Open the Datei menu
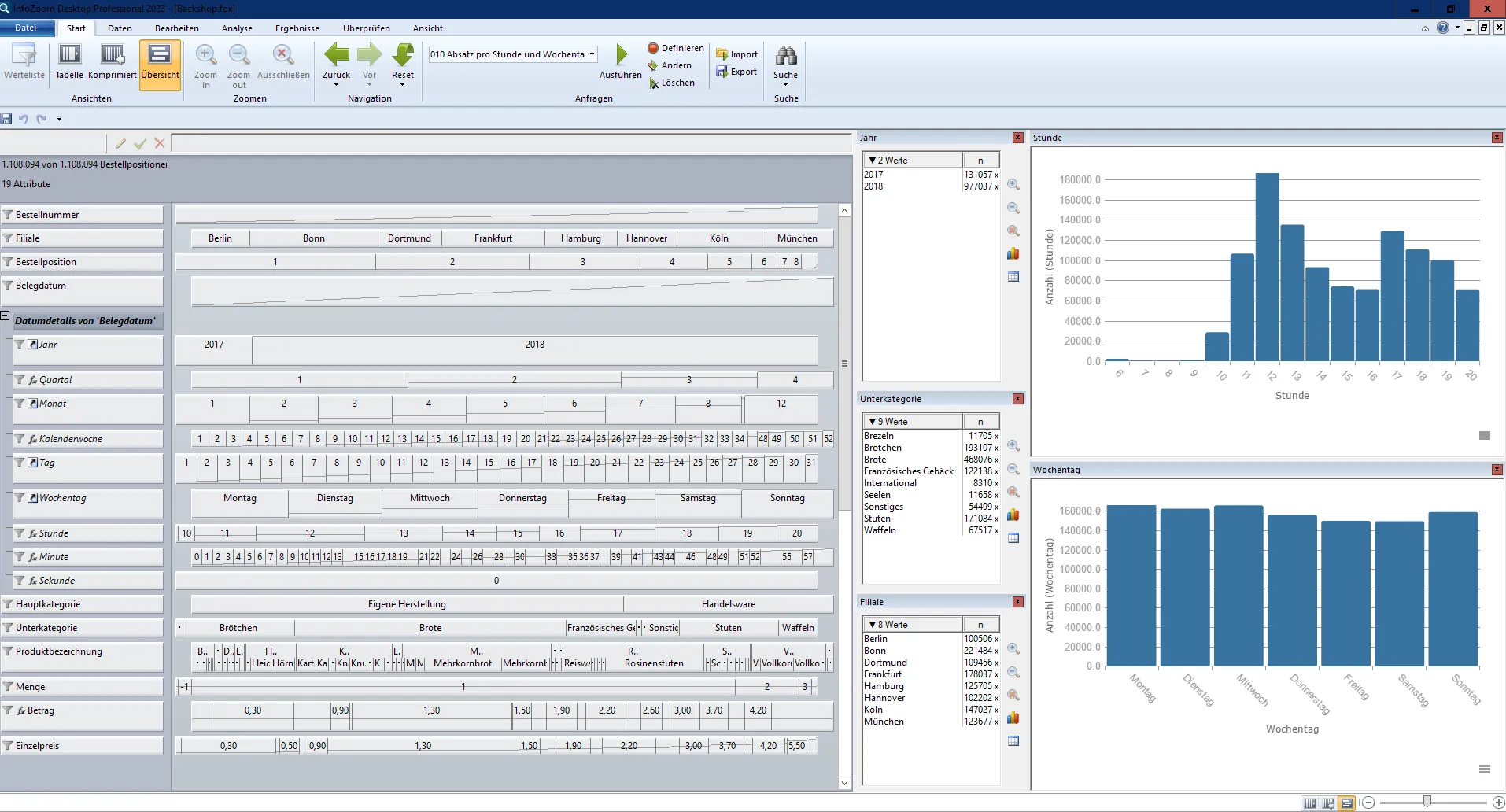The width and height of the screenshot is (1506, 812). click(26, 28)
